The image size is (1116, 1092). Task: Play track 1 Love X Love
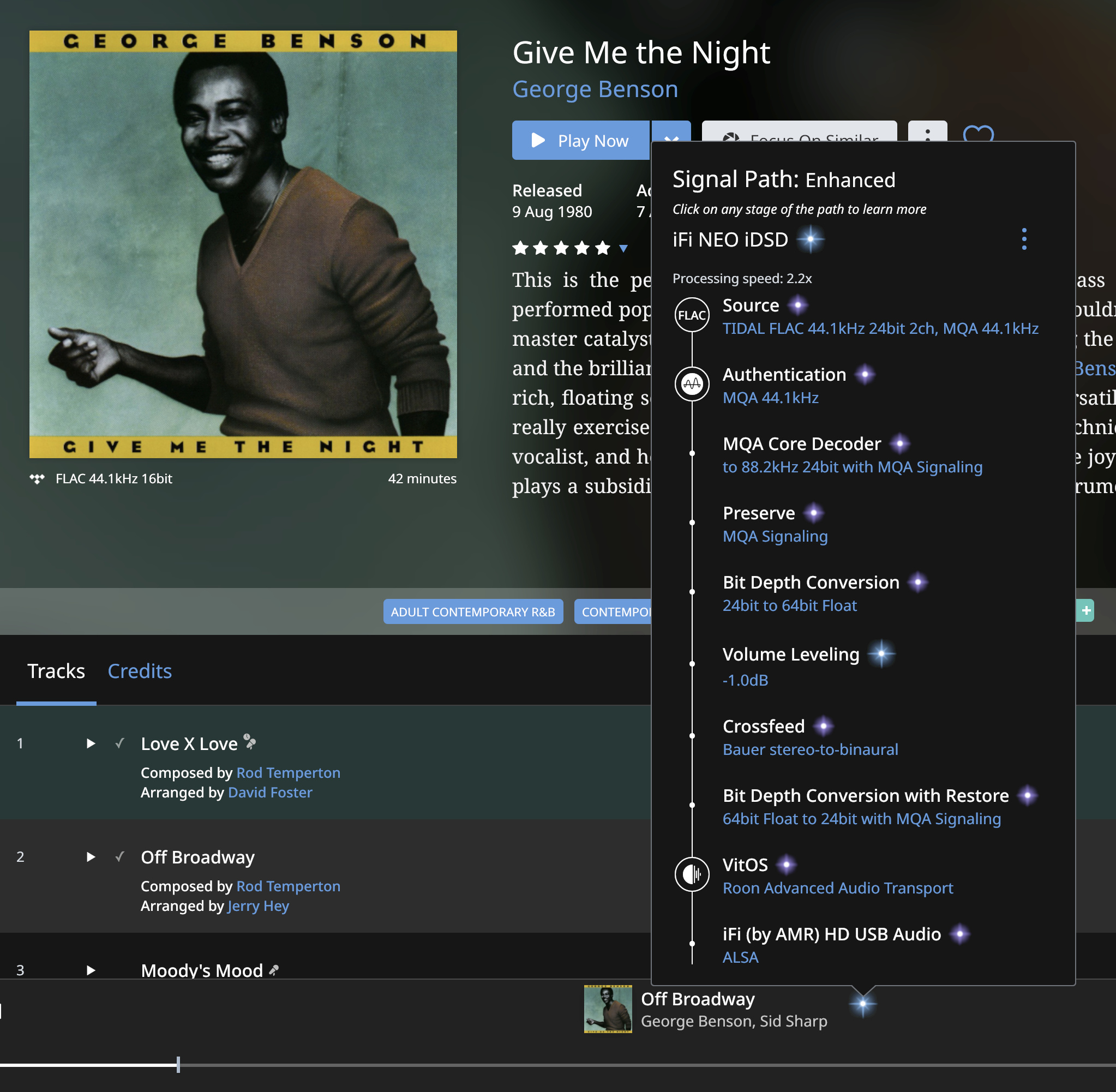(x=90, y=744)
